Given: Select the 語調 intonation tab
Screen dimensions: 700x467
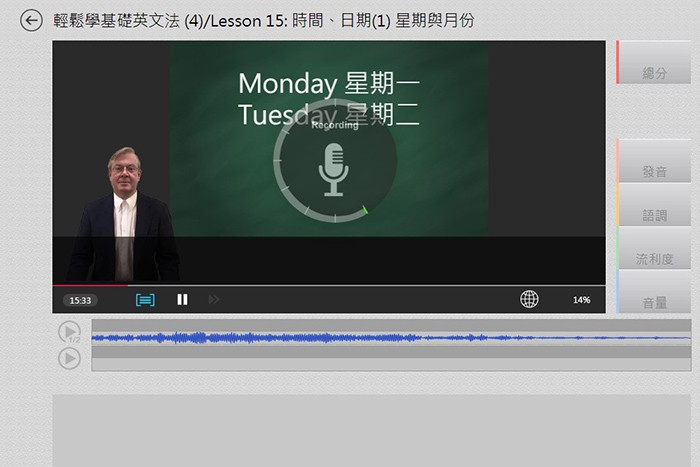Looking at the screenshot, I should (x=655, y=215).
